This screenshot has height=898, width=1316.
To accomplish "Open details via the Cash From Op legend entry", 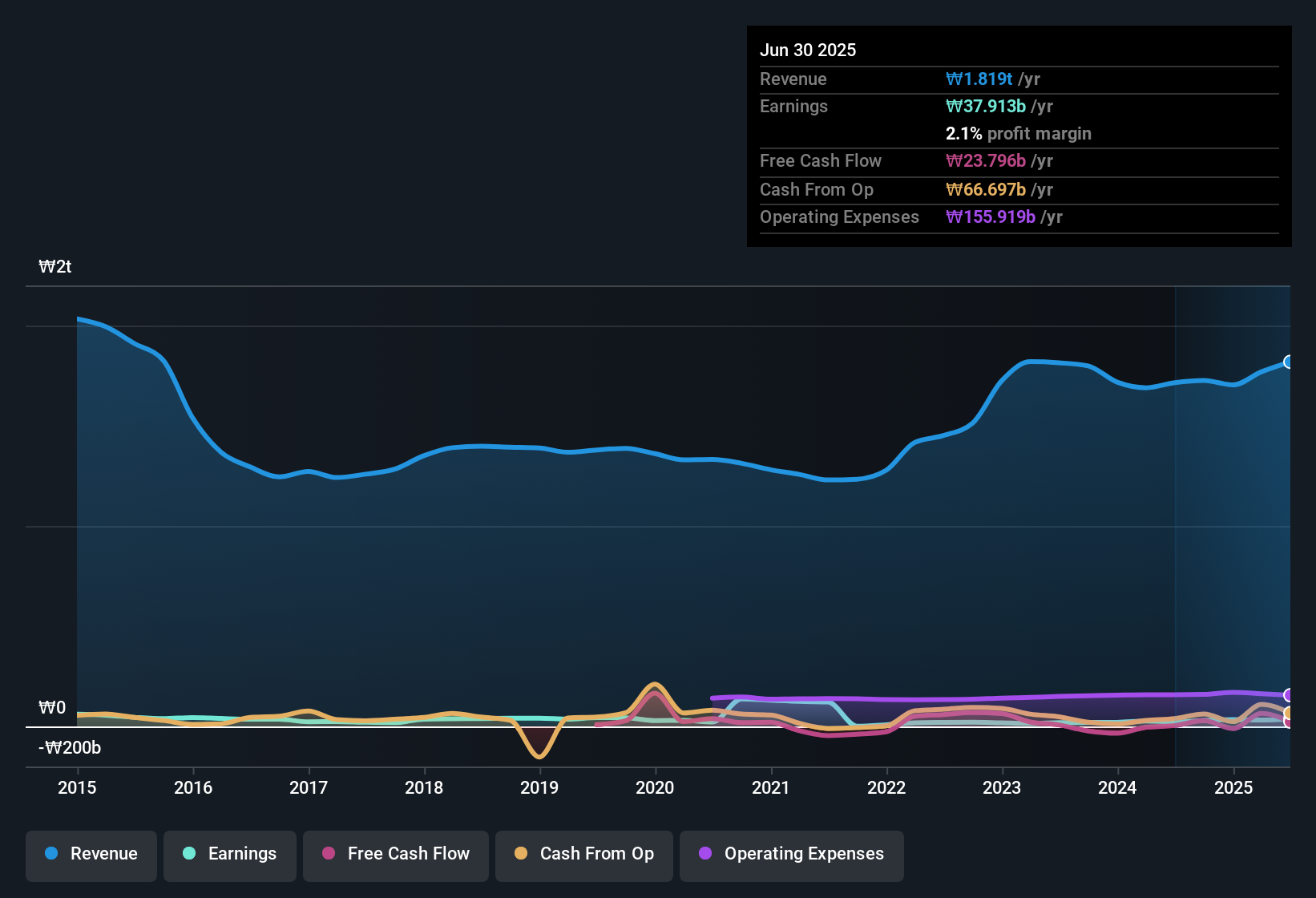I will (583, 854).
